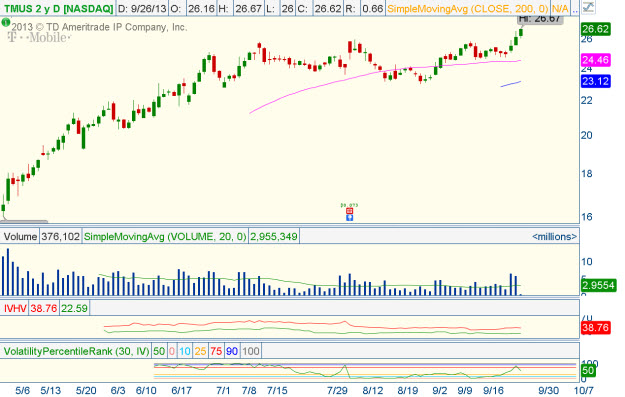Click the 6/17 date axis label
625x397 pixels.
pyautogui.click(x=182, y=390)
